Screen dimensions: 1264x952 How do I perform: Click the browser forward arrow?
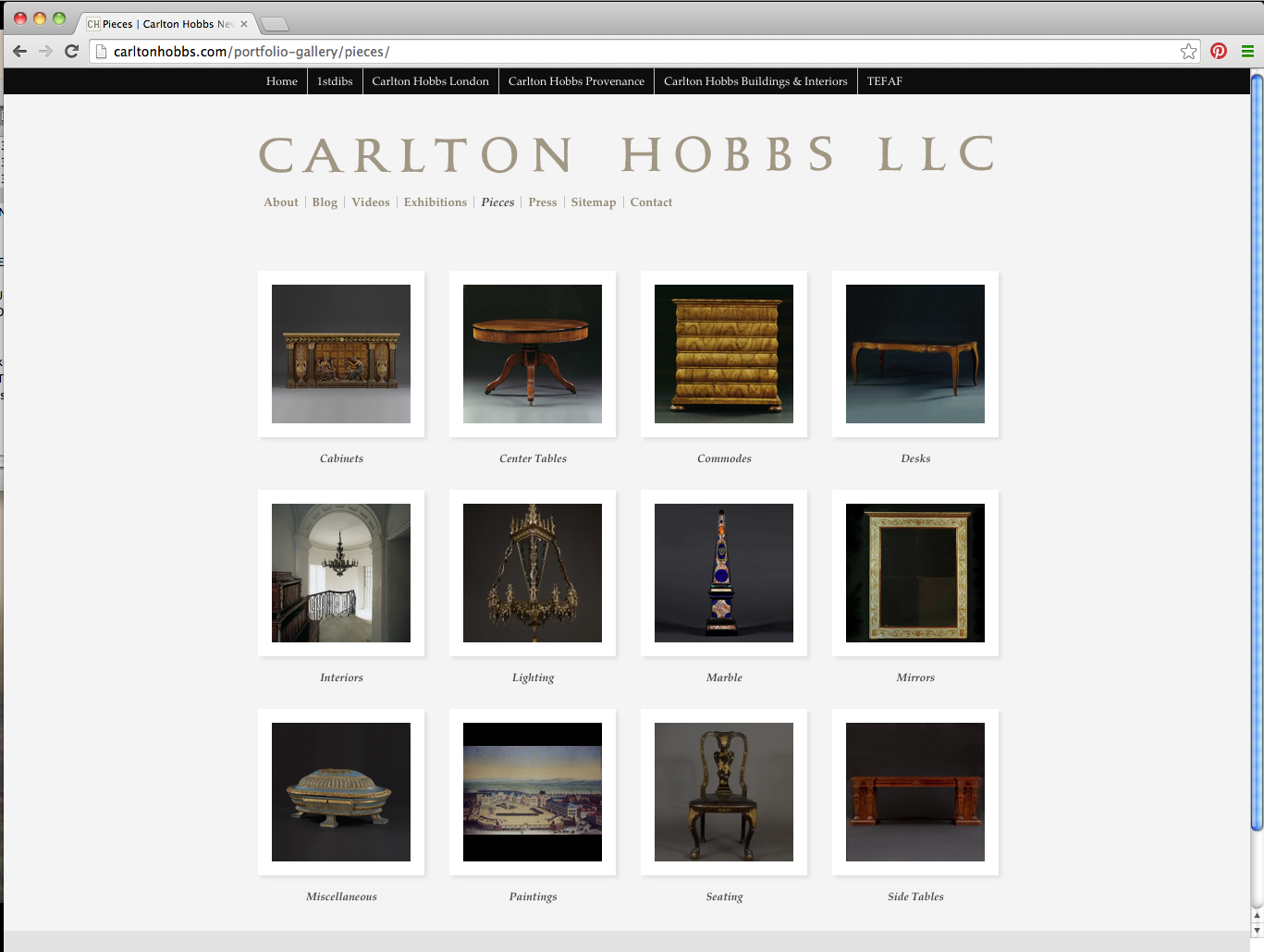[45, 52]
